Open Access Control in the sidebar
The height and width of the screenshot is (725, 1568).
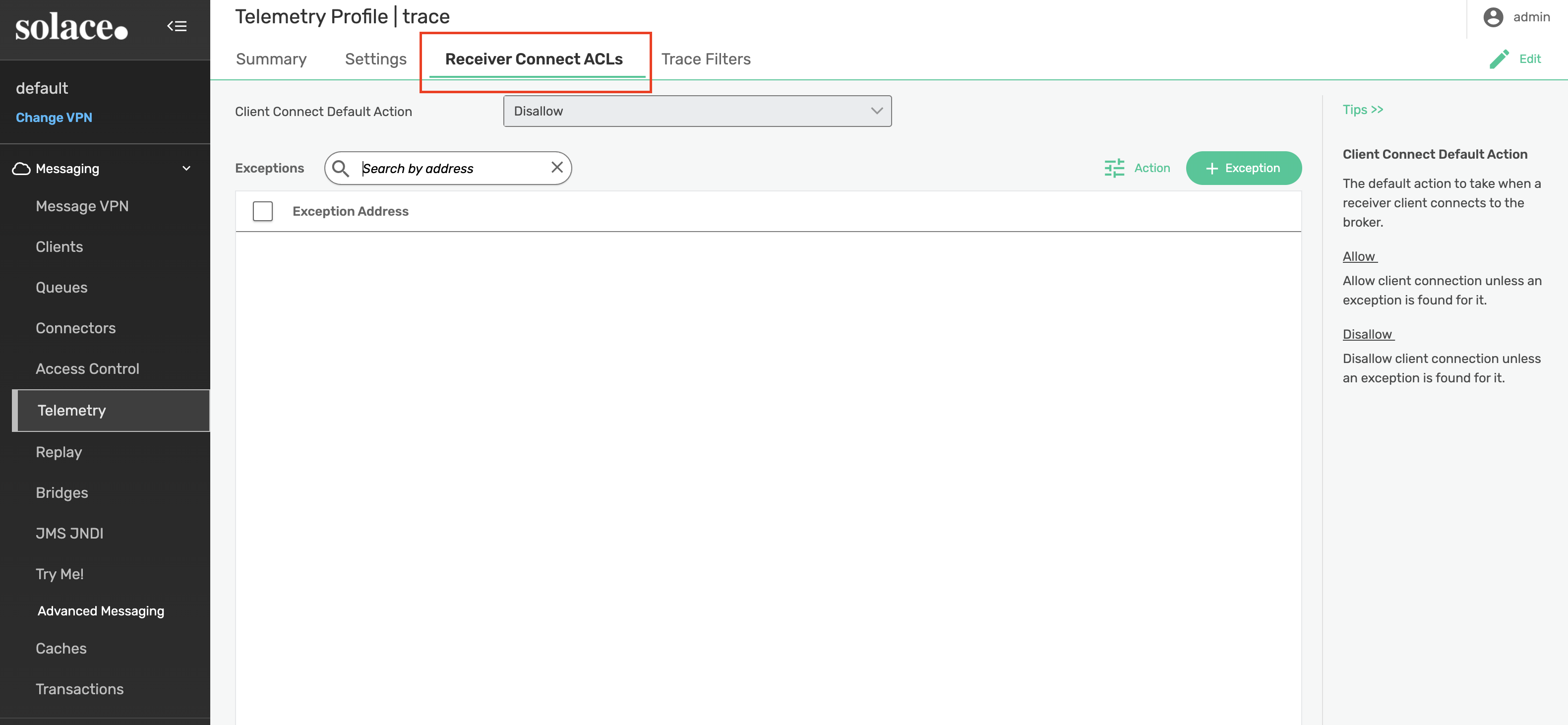[87, 369]
